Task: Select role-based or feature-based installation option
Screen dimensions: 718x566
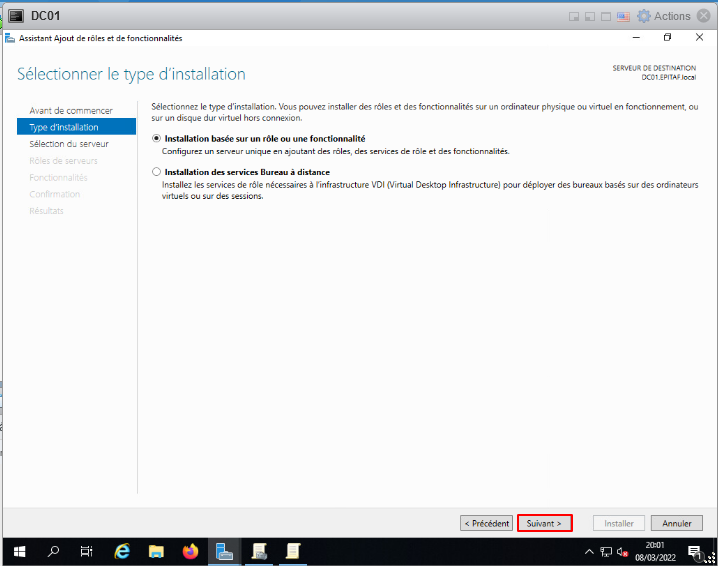Action: coord(156,139)
